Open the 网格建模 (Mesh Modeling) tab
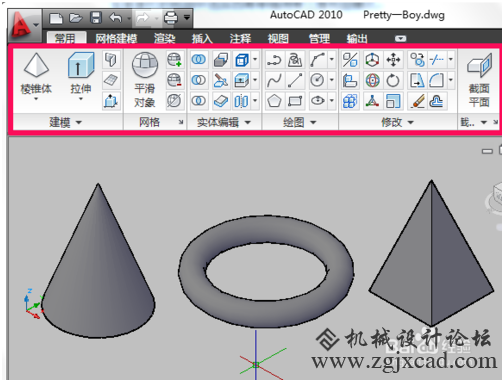The image size is (504, 382). (x=116, y=38)
